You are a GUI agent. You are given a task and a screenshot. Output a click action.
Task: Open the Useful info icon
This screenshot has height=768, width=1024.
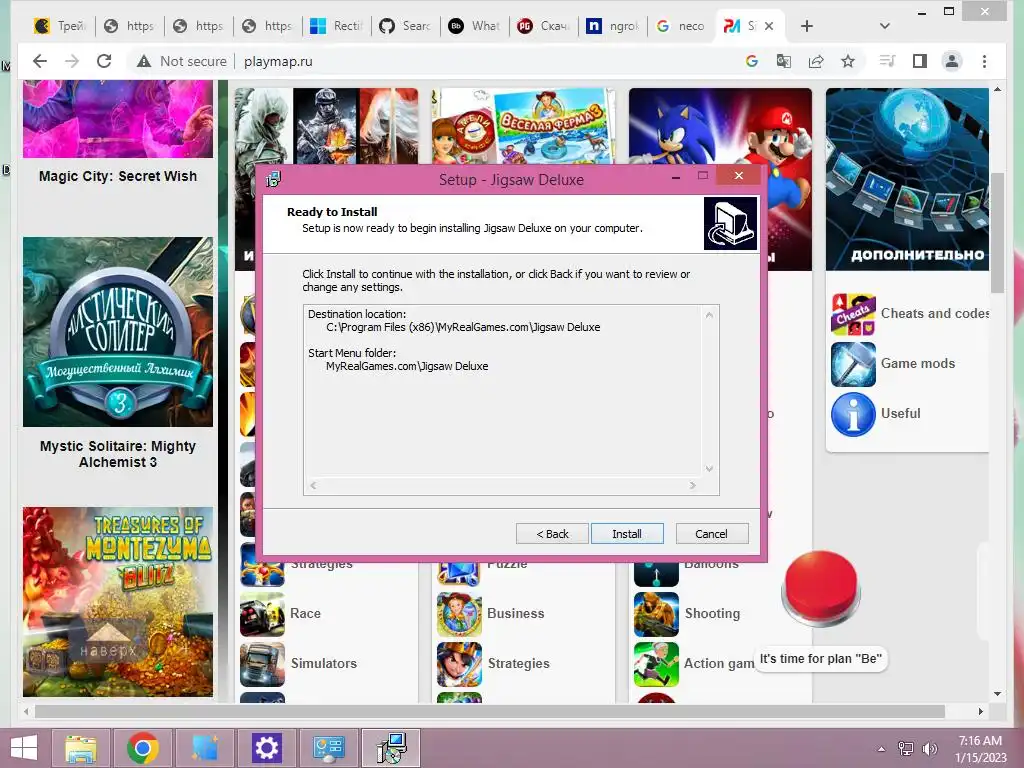853,414
